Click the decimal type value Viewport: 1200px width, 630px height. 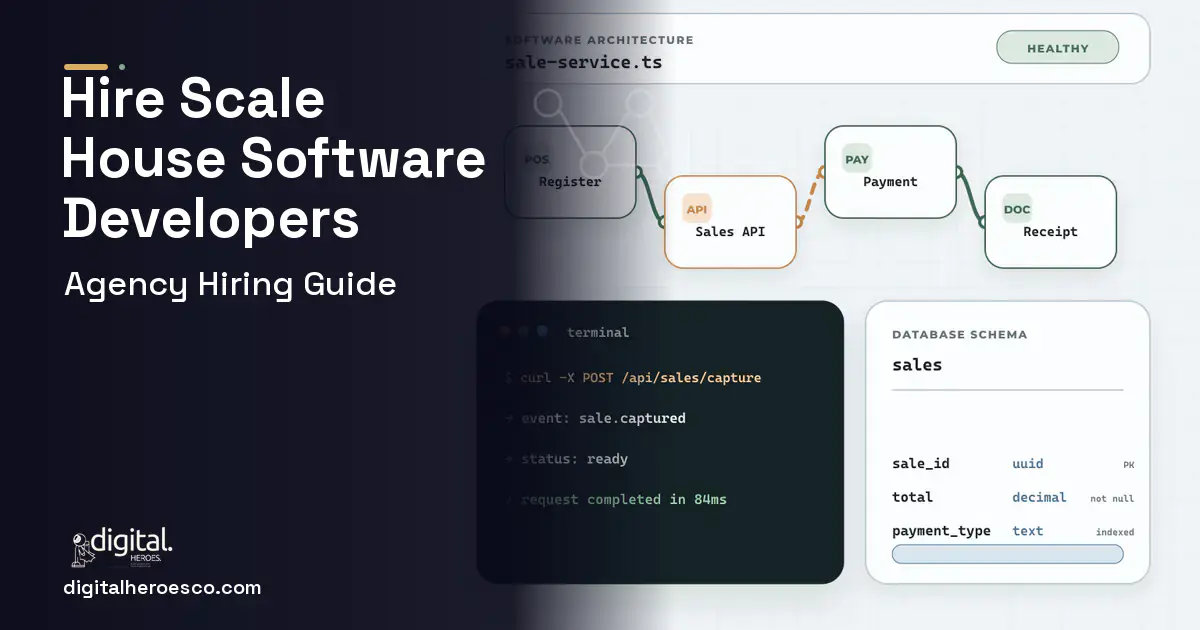[1039, 497]
